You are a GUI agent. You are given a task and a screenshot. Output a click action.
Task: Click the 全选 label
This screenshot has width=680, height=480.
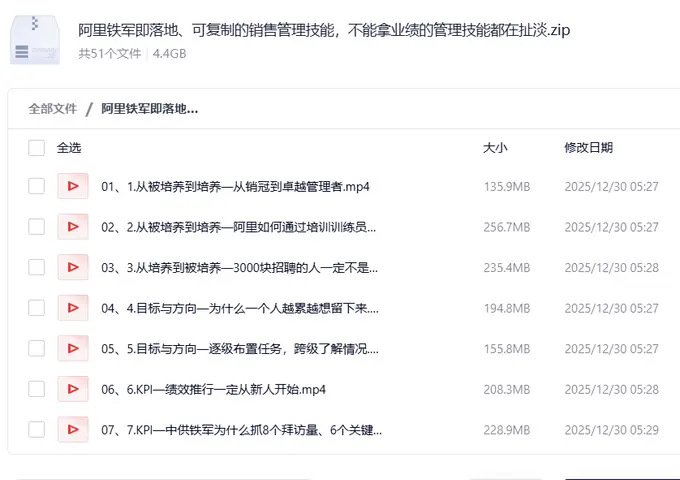[69, 148]
